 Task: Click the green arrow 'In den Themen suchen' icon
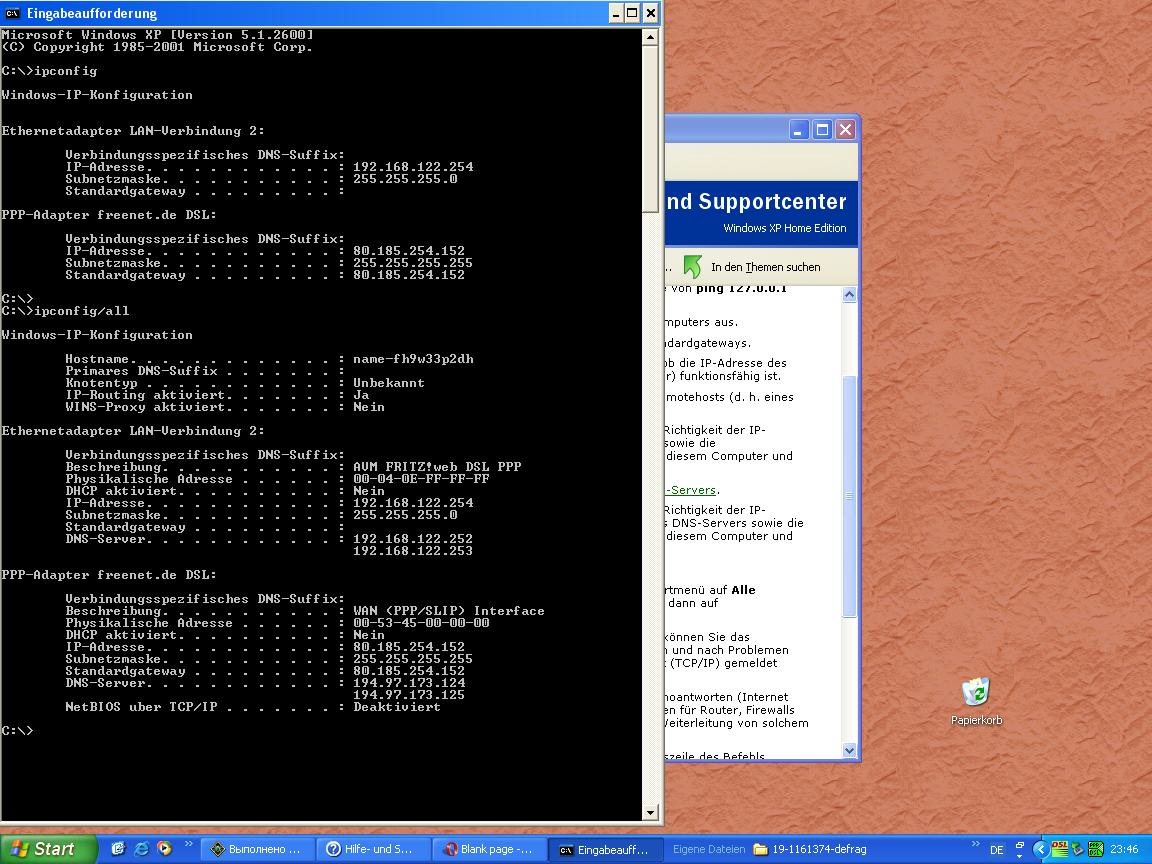[692, 267]
